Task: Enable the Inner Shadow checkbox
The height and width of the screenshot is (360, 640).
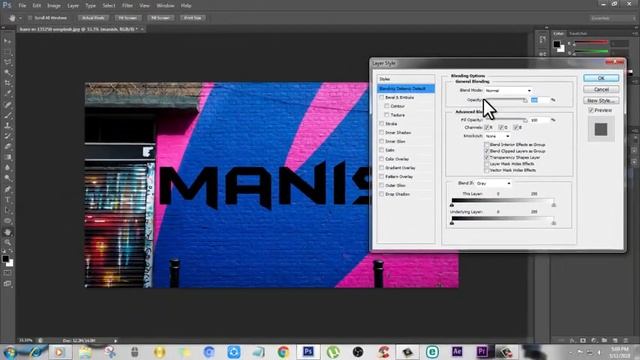Action: tap(382, 133)
